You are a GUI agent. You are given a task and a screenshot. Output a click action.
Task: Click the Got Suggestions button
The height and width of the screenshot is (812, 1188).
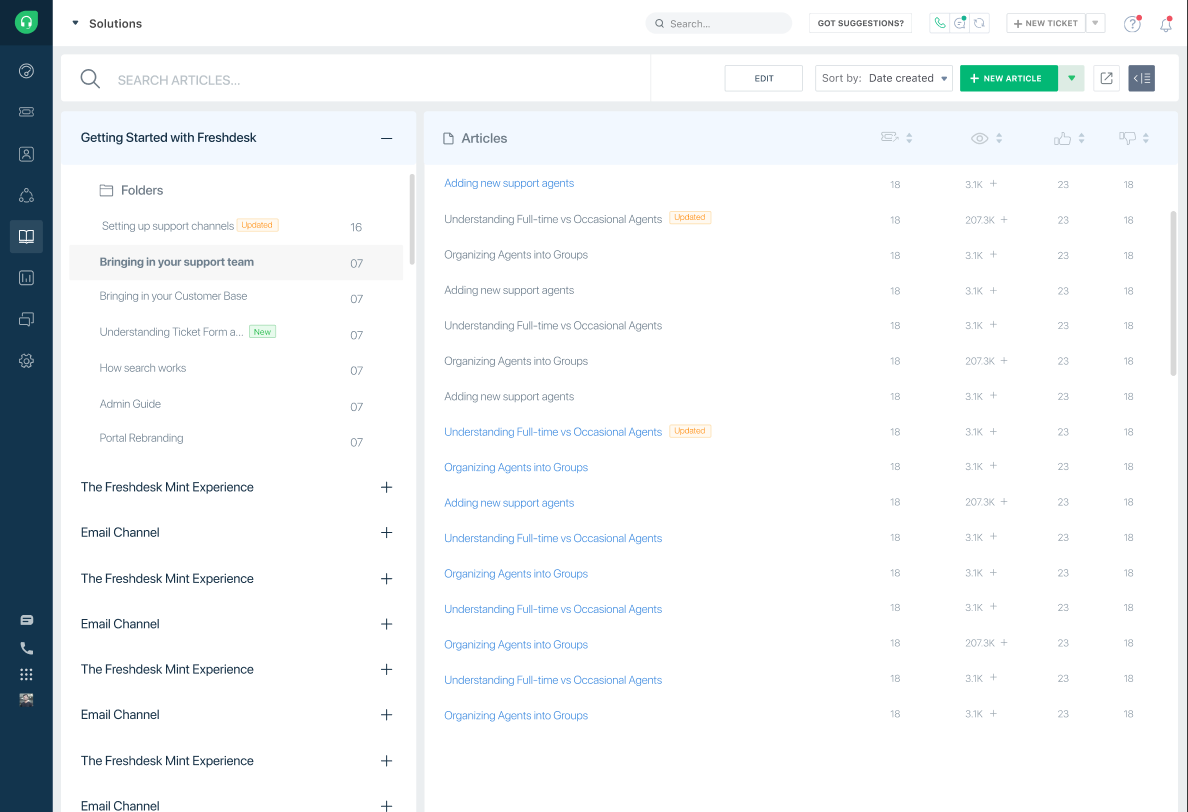pos(861,23)
